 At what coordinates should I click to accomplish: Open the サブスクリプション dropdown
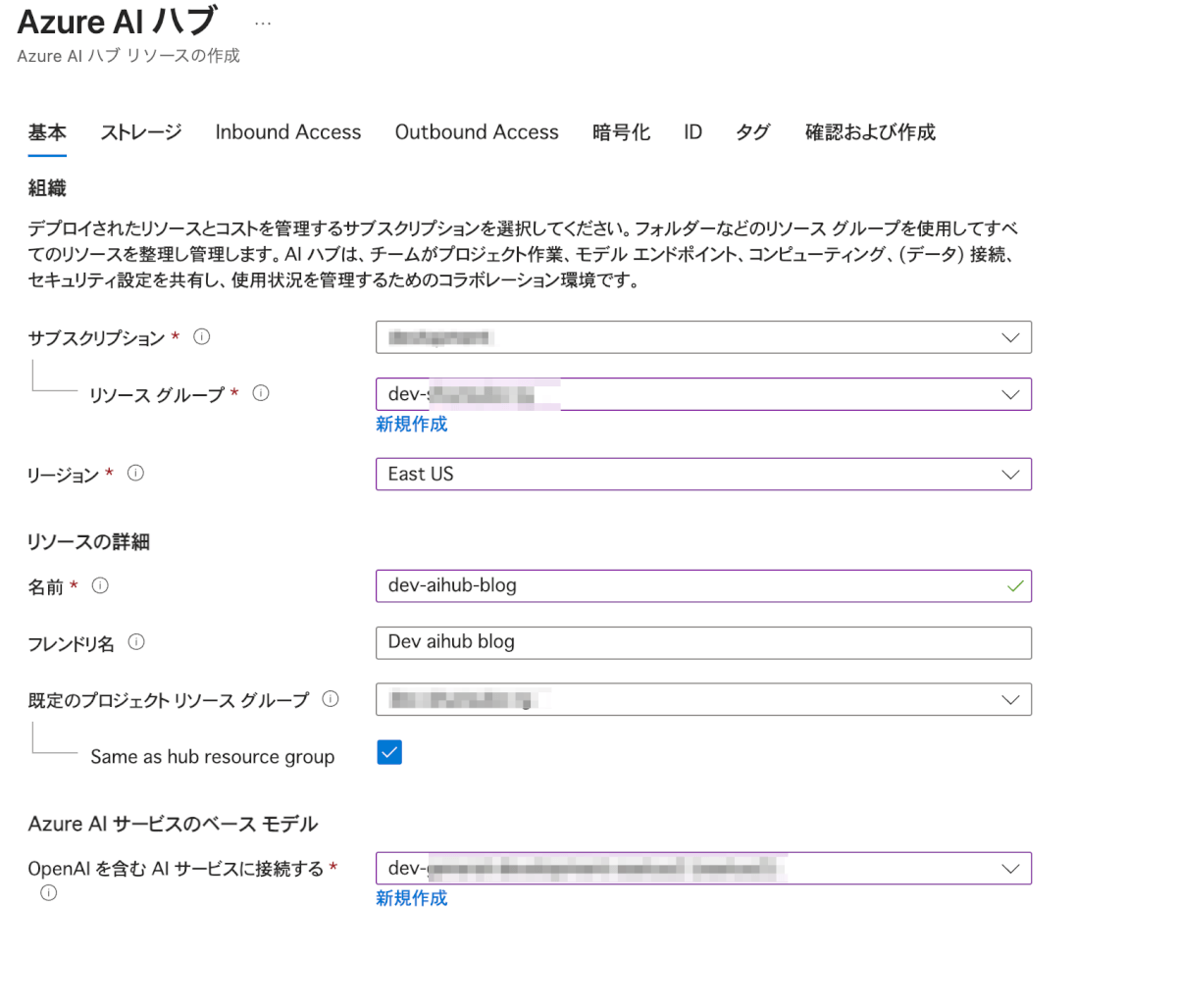702,337
